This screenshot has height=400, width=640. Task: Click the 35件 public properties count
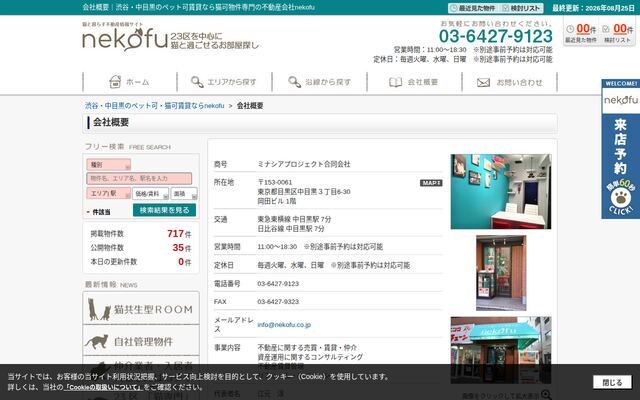tap(181, 248)
